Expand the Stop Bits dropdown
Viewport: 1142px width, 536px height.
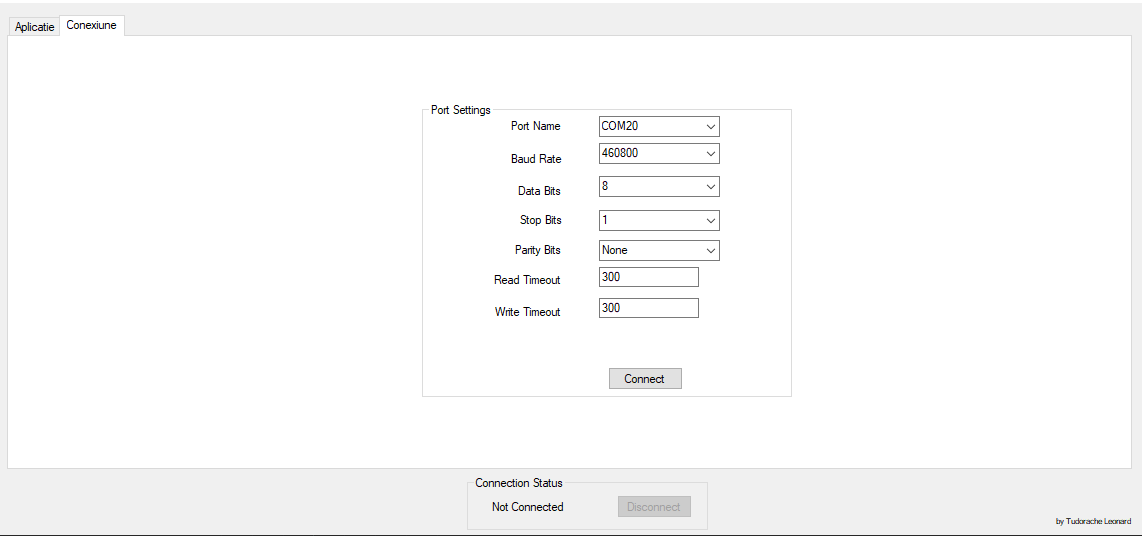659,220
